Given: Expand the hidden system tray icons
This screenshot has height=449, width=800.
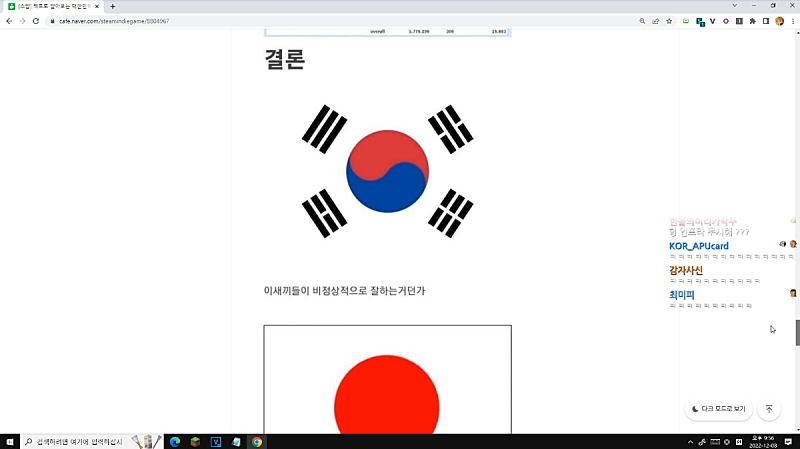Looking at the screenshot, I should click(x=690, y=442).
